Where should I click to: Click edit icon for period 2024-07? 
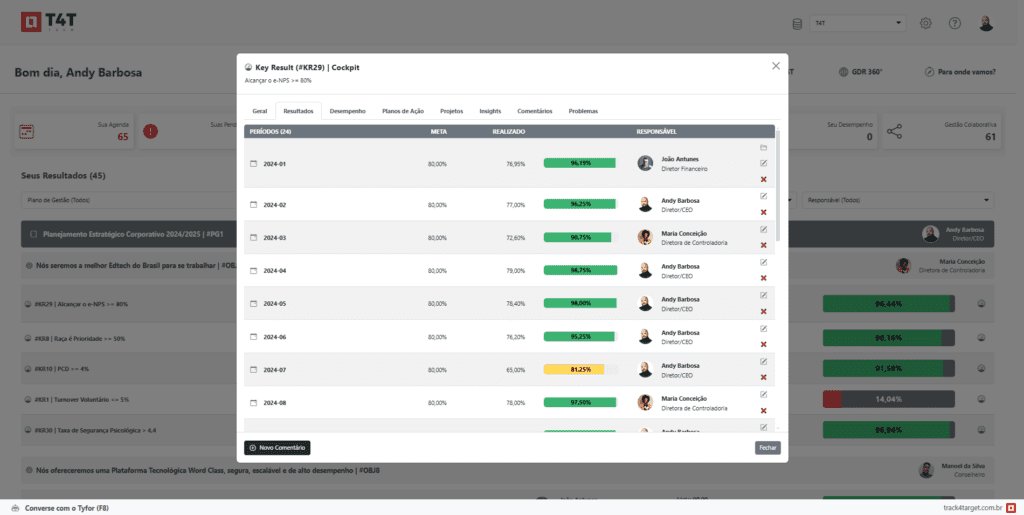pyautogui.click(x=763, y=361)
